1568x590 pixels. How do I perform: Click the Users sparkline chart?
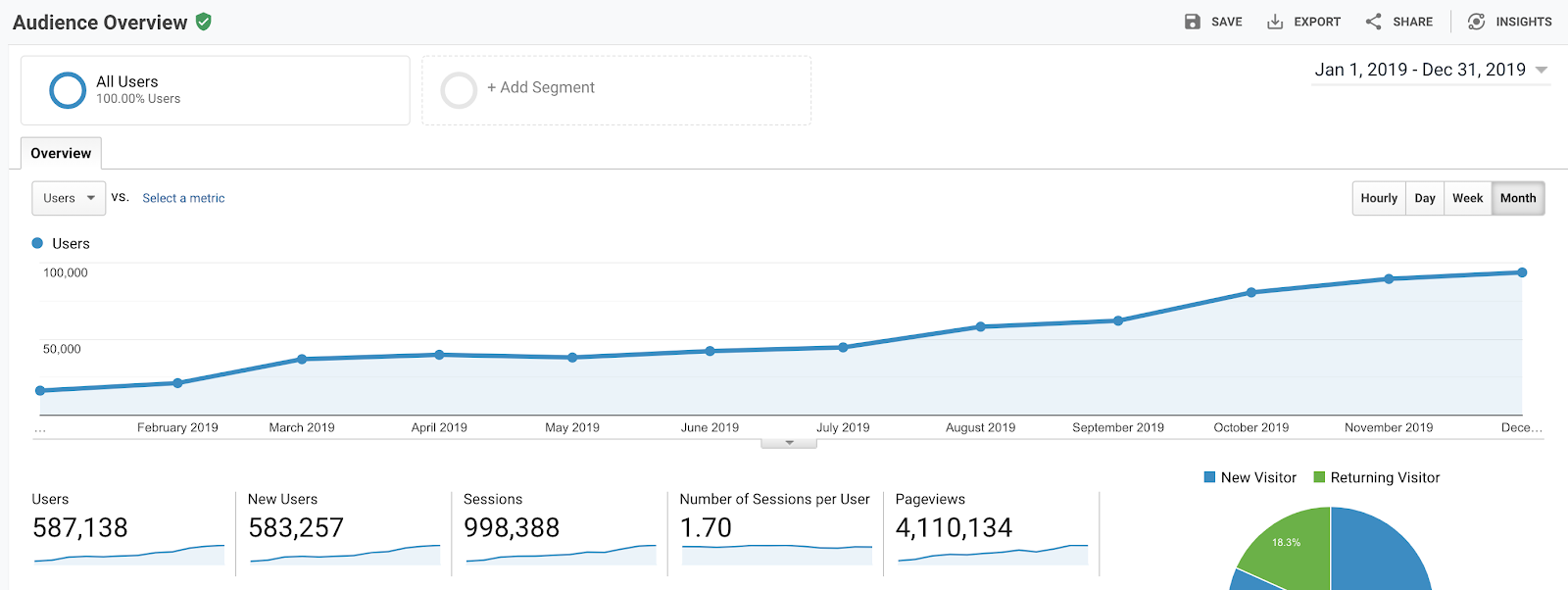coord(129,555)
